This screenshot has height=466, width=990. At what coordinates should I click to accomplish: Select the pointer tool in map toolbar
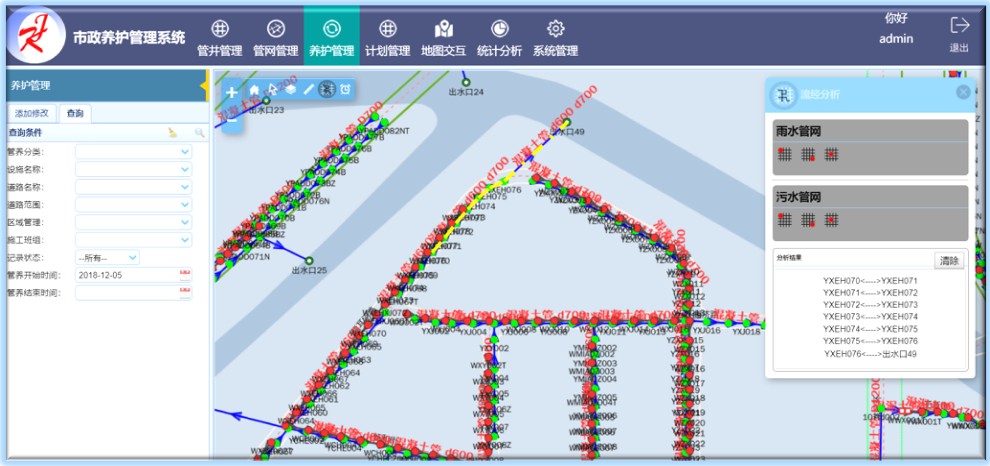point(272,89)
